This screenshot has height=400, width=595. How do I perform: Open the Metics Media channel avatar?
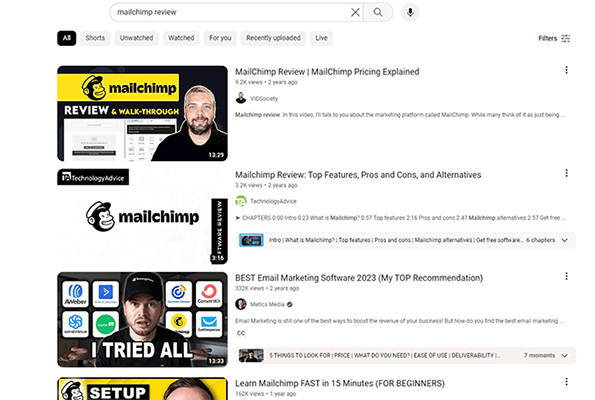(x=241, y=304)
